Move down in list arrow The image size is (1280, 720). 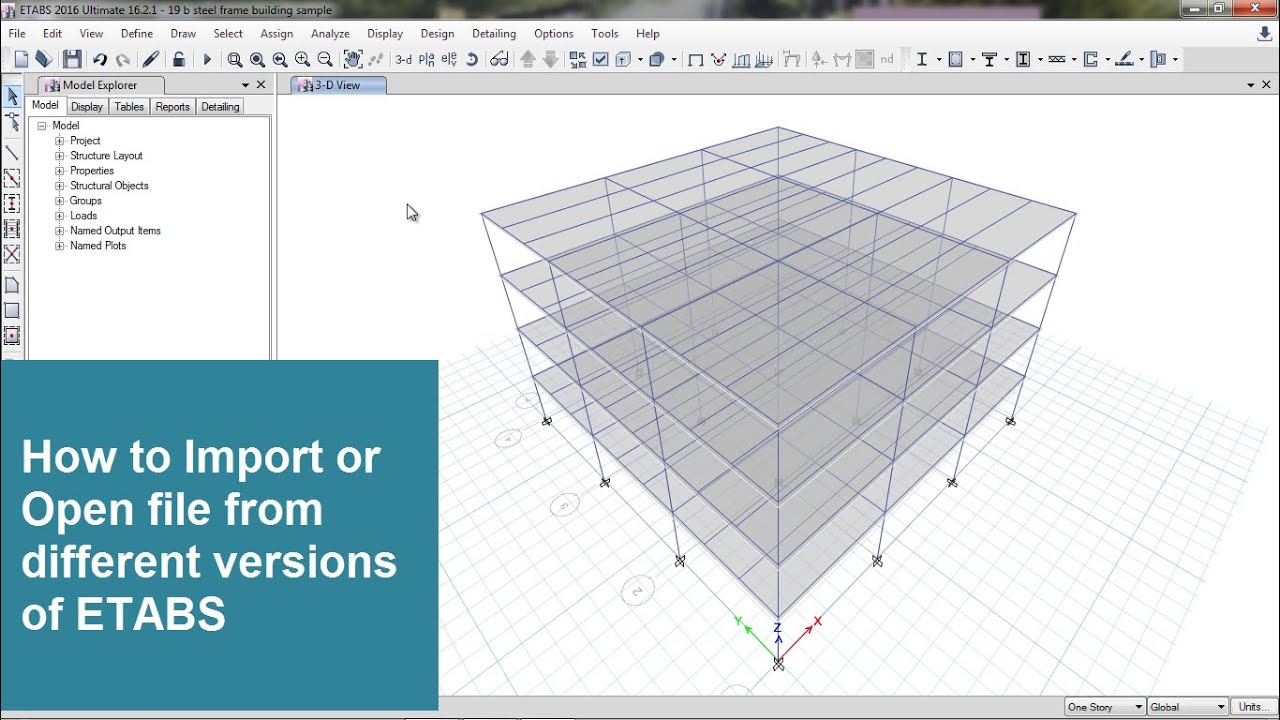(x=550, y=60)
